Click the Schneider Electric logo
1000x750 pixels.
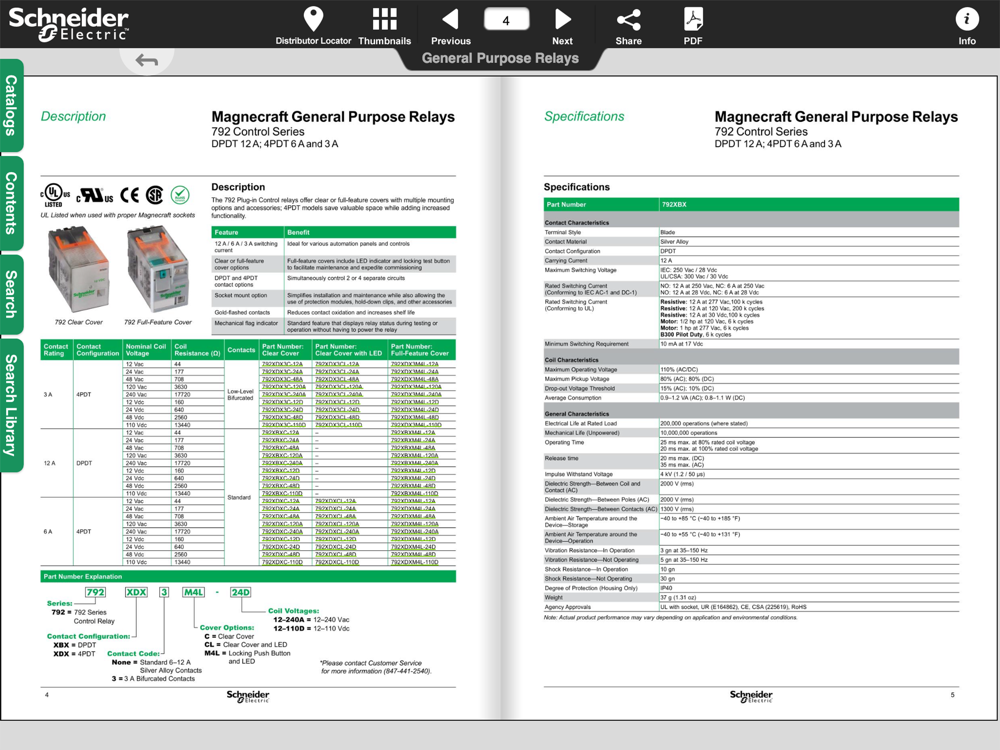pyautogui.click(x=68, y=24)
